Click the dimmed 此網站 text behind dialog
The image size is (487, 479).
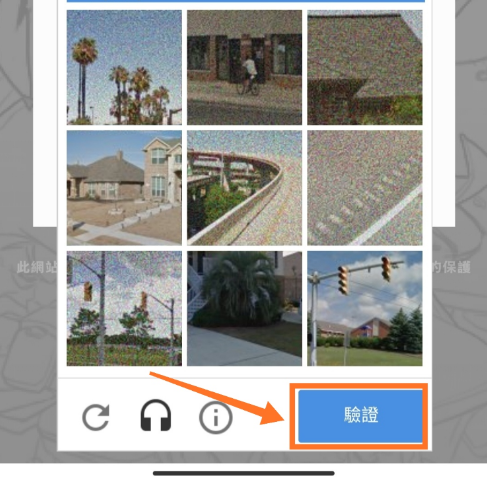[x=37, y=267]
